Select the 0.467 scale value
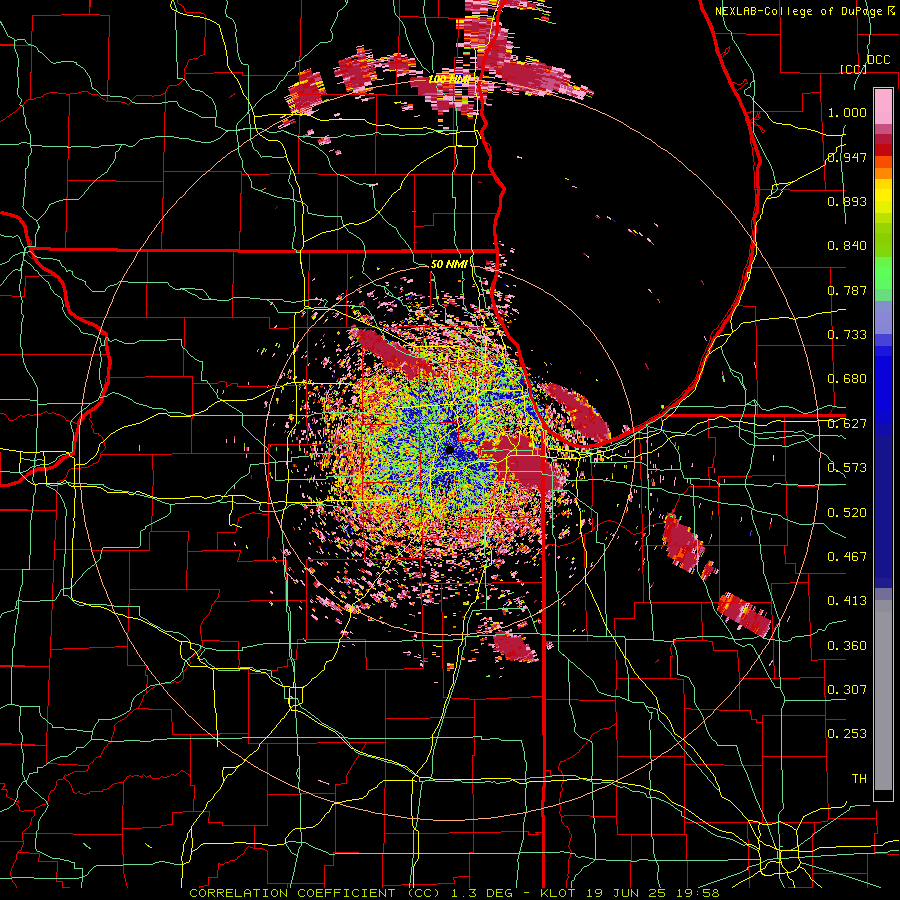This screenshot has width=900, height=900. tap(847, 557)
